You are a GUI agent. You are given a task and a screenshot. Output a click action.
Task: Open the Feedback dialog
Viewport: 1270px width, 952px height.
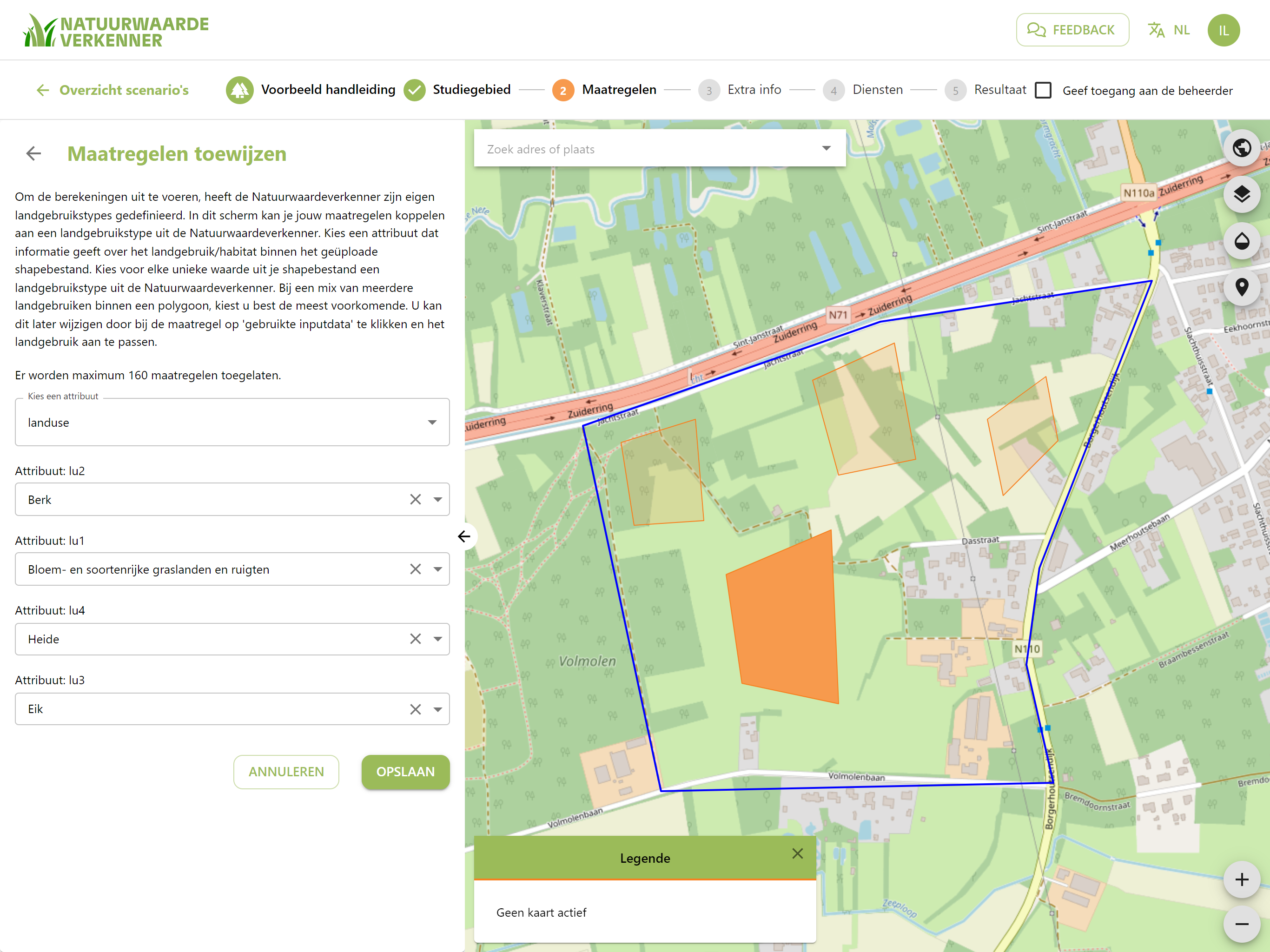click(1072, 30)
